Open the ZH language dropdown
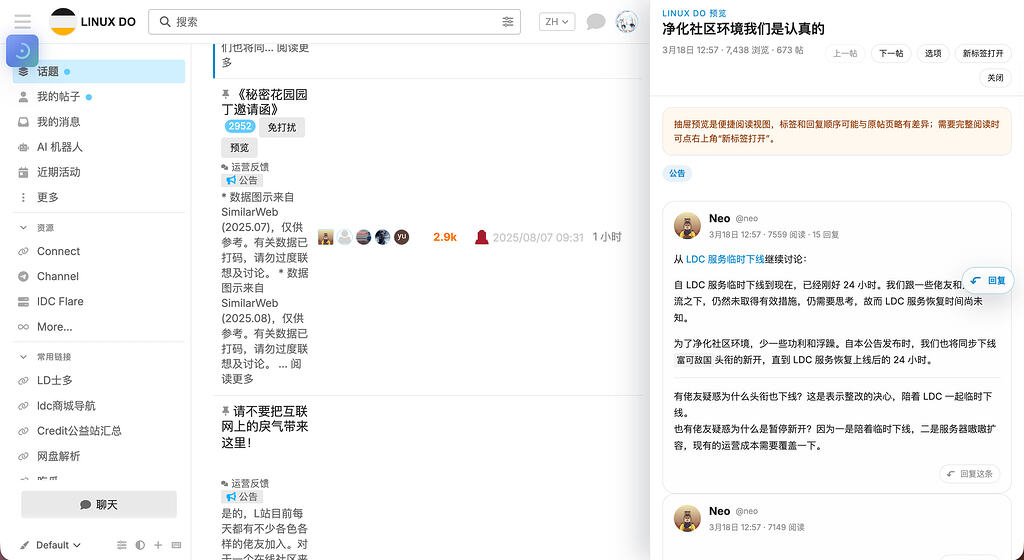 tap(556, 22)
